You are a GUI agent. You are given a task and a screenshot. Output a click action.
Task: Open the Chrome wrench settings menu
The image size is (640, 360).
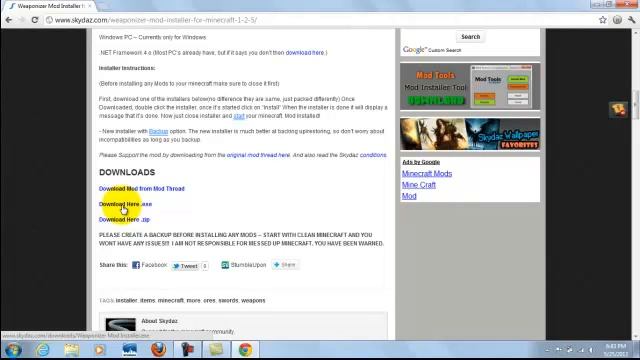tap(631, 20)
